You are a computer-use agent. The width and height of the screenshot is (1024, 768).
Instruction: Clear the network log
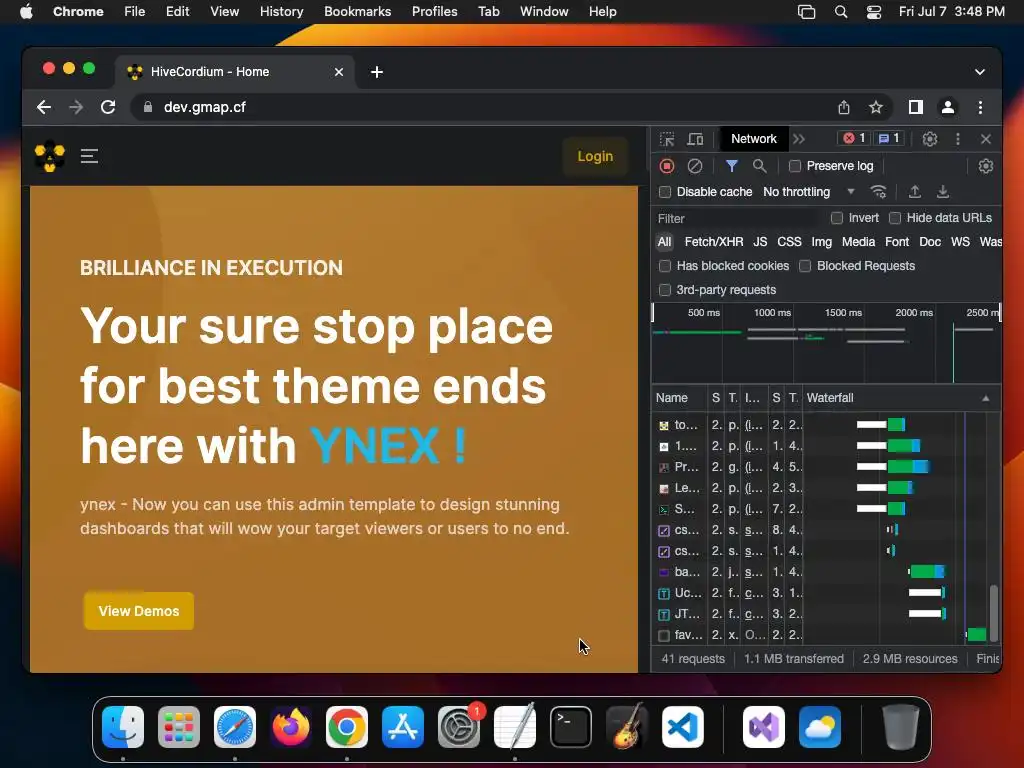pyautogui.click(x=695, y=166)
